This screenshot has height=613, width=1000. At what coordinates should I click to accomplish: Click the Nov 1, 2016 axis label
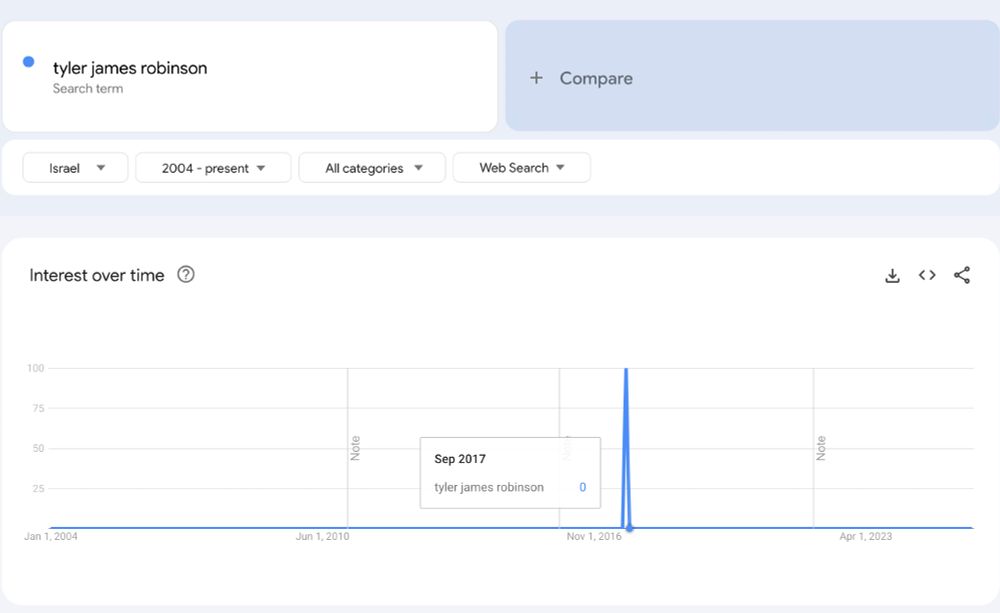tap(595, 536)
